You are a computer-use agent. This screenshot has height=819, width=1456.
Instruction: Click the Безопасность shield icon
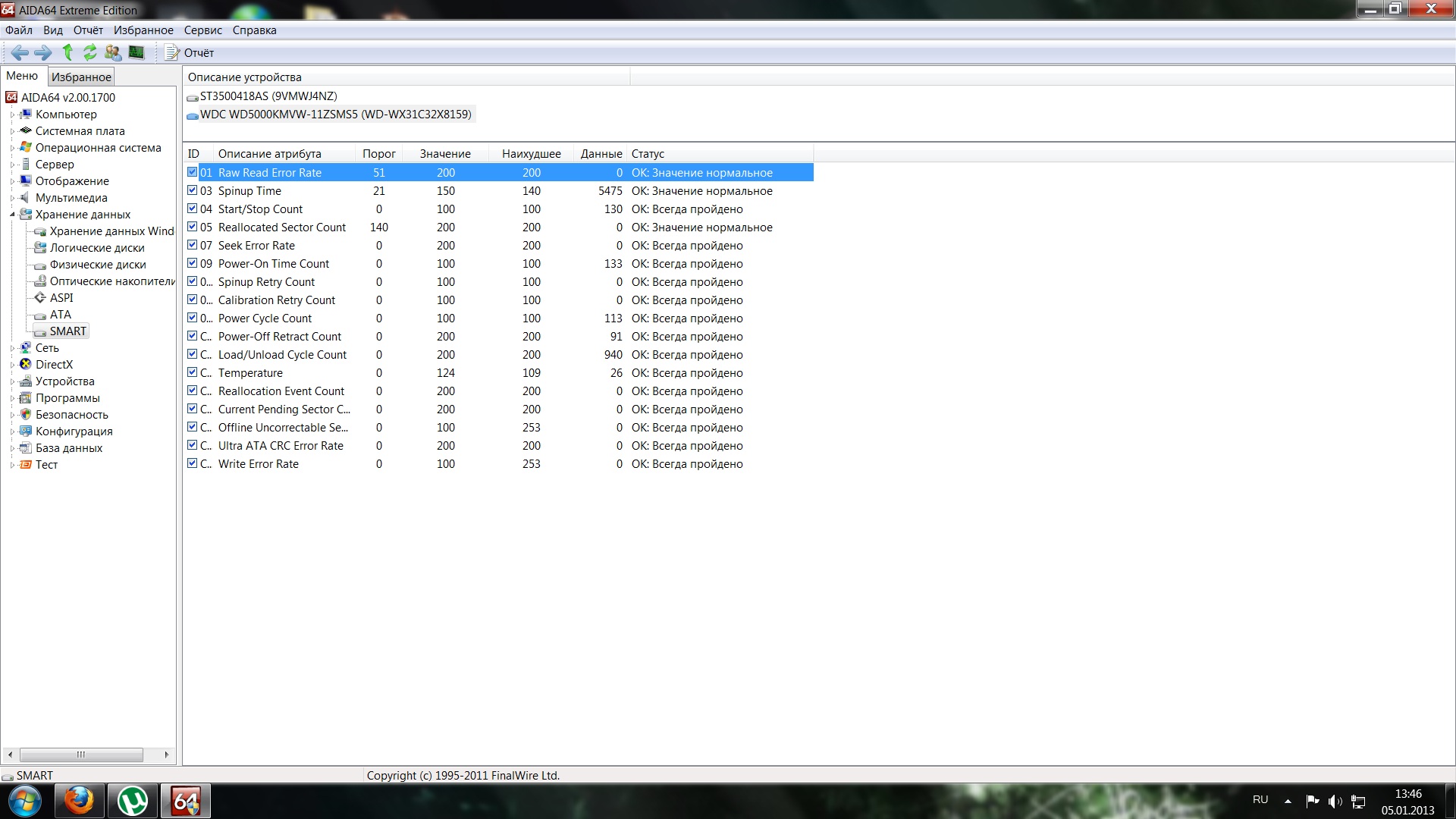26,414
